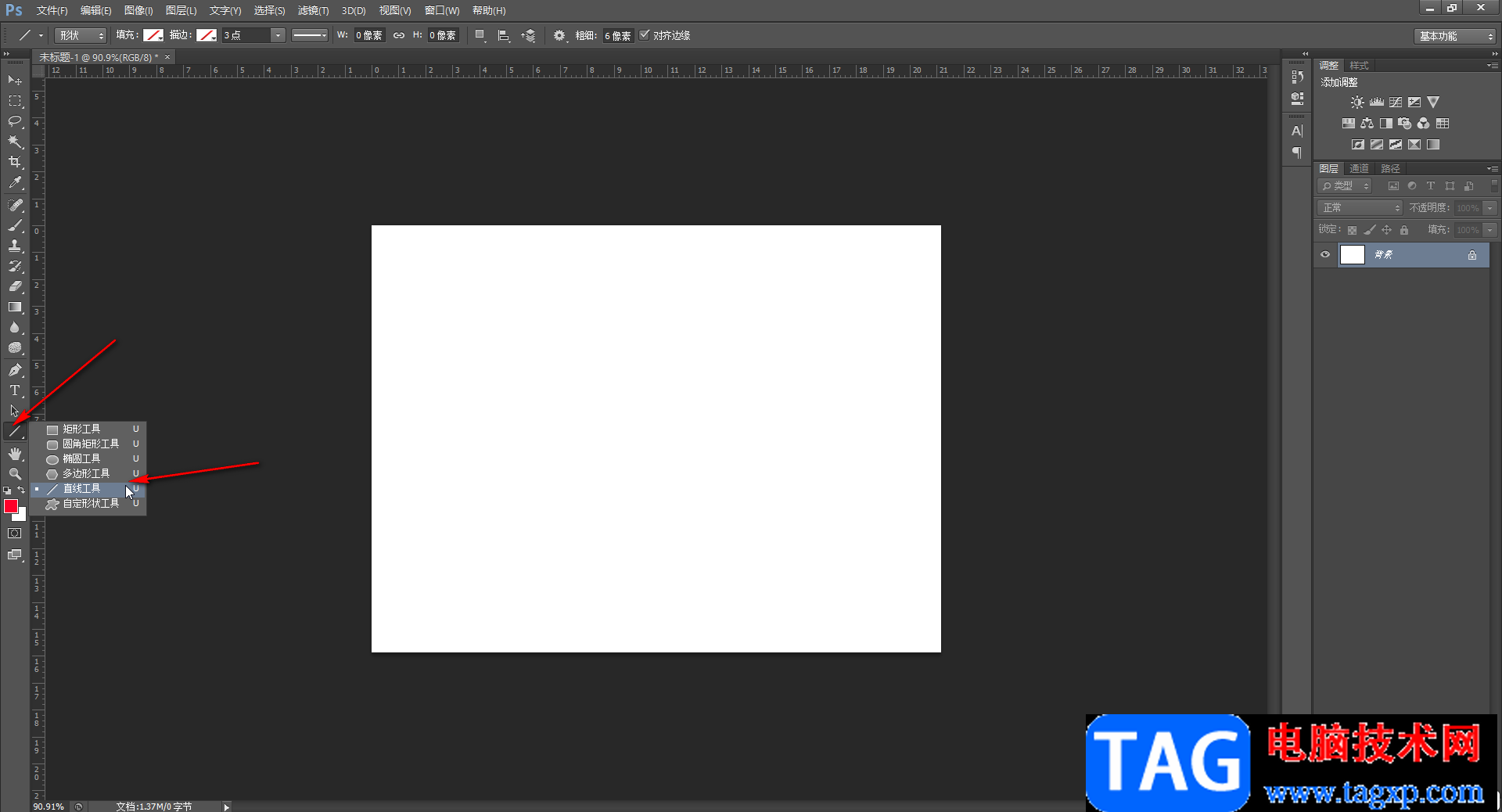Toggle lock all padlock in 锁定 row
This screenshot has width=1502, height=812.
pyautogui.click(x=1404, y=230)
